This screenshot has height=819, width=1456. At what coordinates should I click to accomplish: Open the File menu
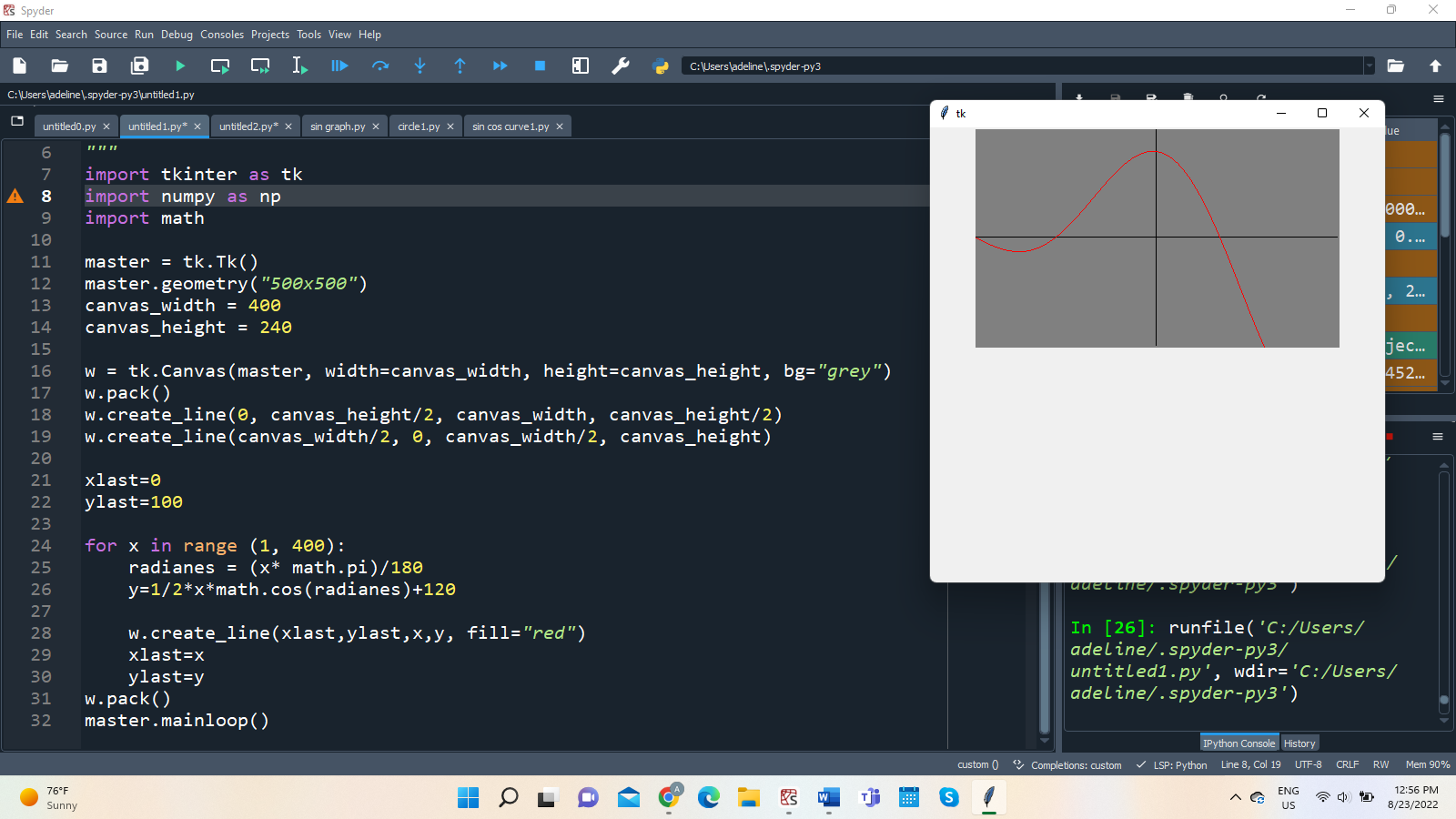coord(15,35)
